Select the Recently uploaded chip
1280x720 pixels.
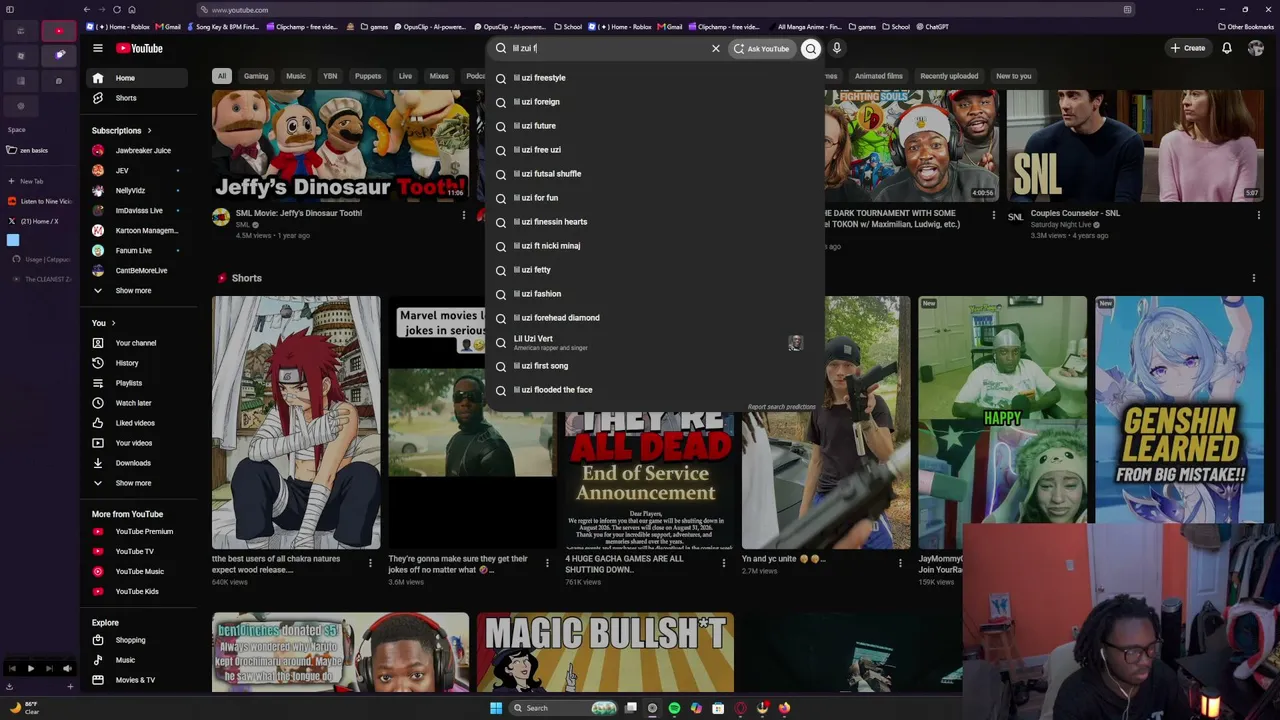[949, 76]
